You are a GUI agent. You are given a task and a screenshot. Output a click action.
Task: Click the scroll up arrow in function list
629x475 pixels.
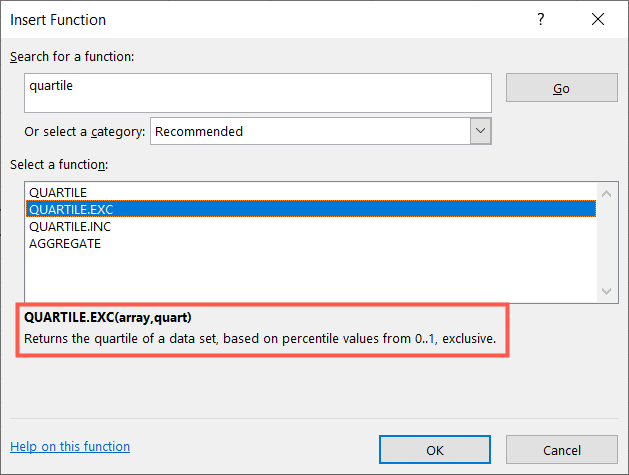coord(607,190)
